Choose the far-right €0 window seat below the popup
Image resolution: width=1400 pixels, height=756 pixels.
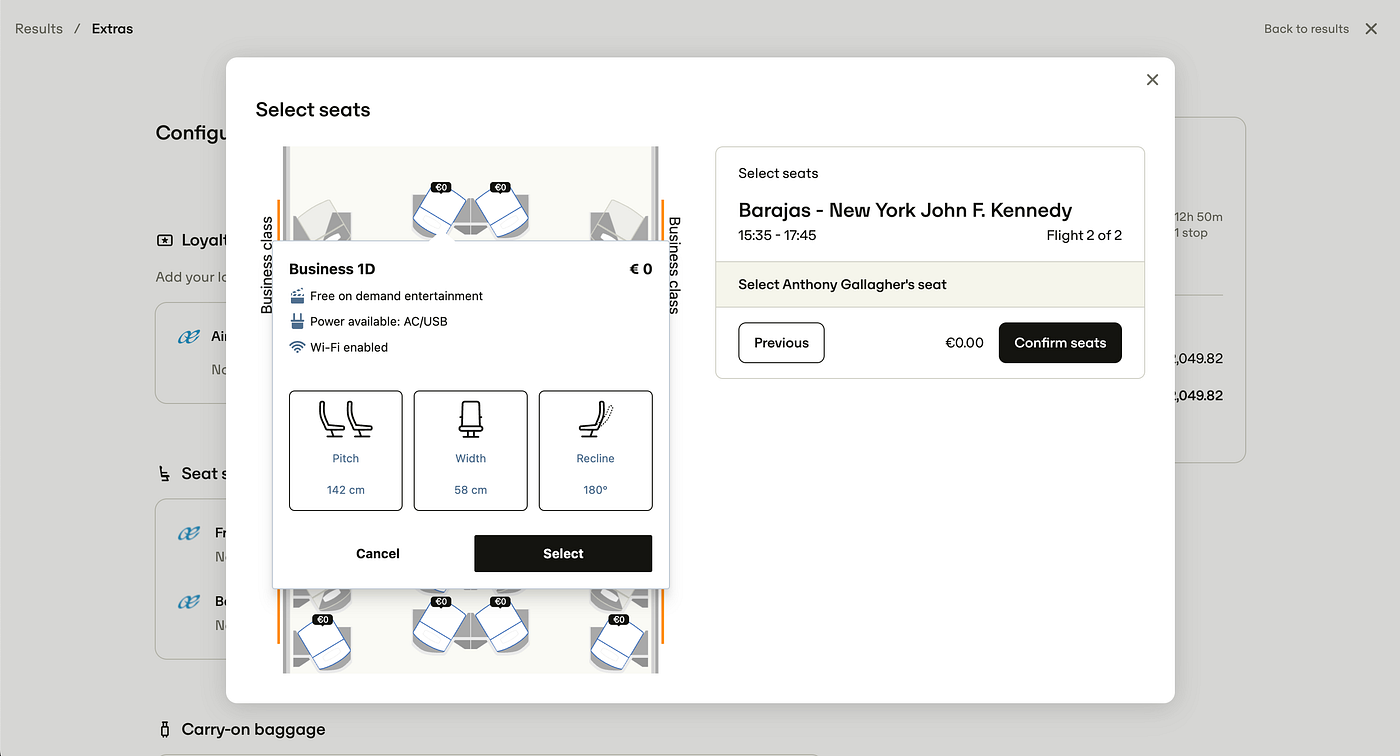pyautogui.click(x=620, y=642)
